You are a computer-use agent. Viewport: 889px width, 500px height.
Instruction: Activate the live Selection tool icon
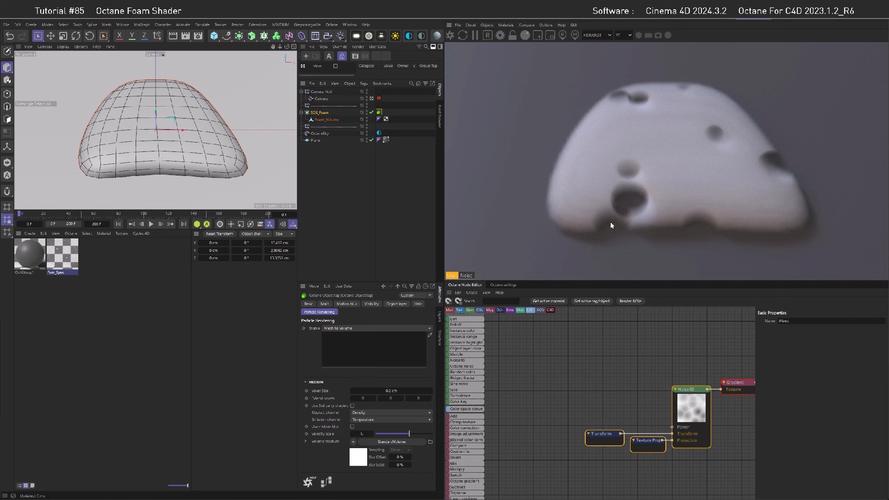[x=37, y=36]
